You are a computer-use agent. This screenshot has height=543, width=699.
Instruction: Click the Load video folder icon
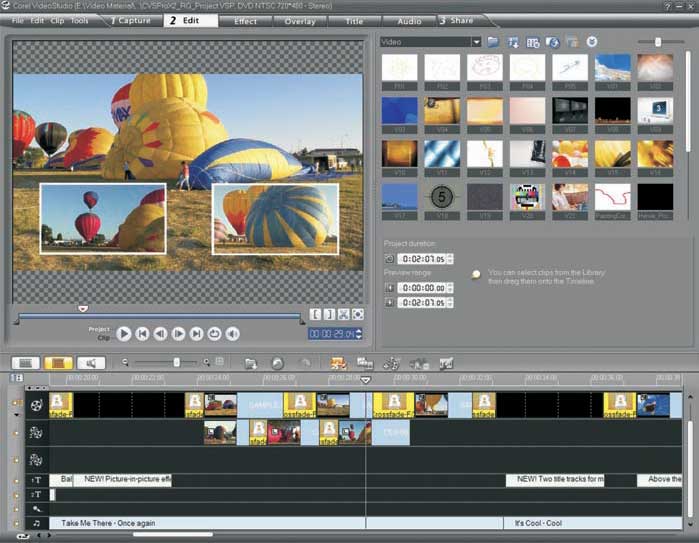point(494,42)
